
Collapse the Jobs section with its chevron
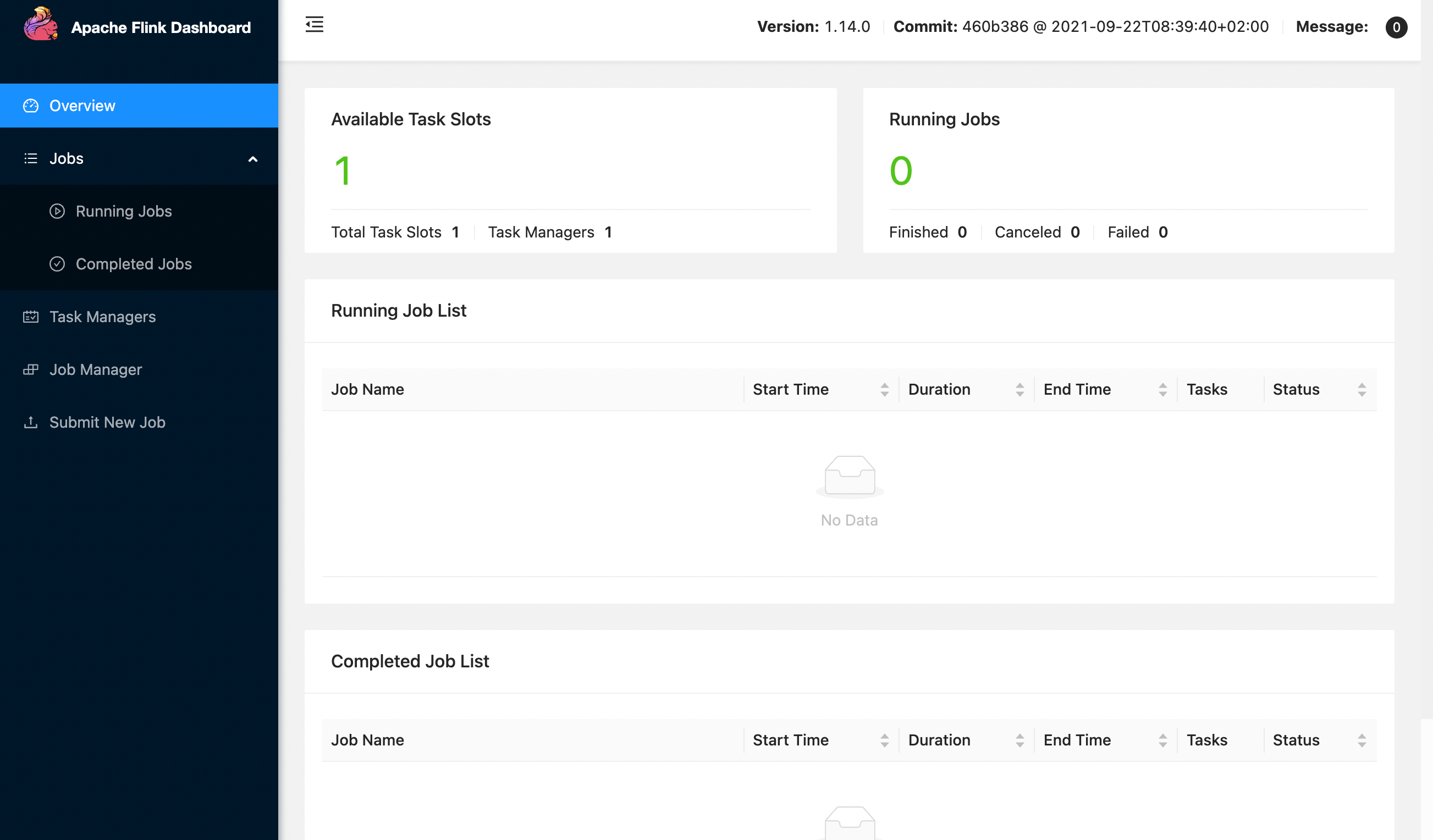(252, 158)
